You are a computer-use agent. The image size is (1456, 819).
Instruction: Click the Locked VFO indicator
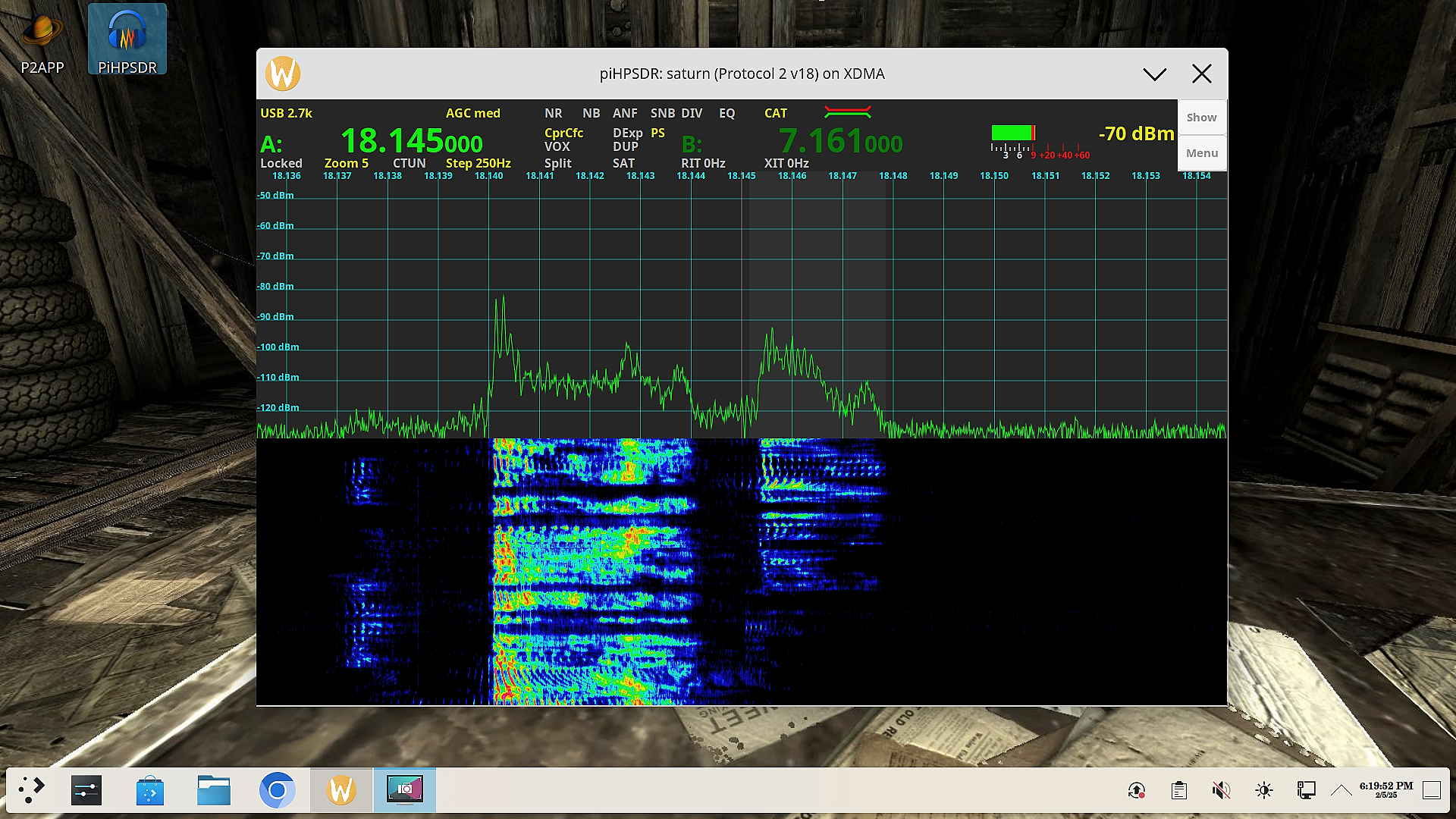(281, 163)
